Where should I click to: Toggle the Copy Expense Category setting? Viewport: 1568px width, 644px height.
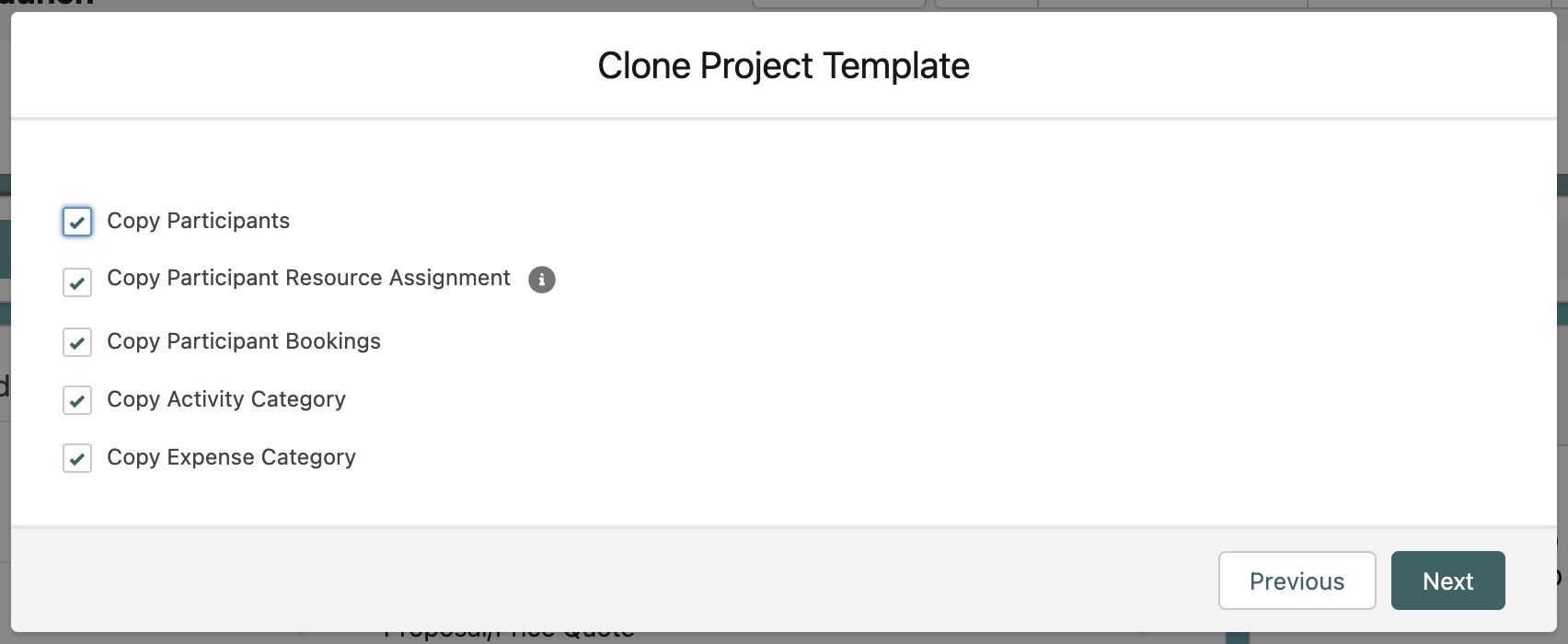[x=77, y=458]
